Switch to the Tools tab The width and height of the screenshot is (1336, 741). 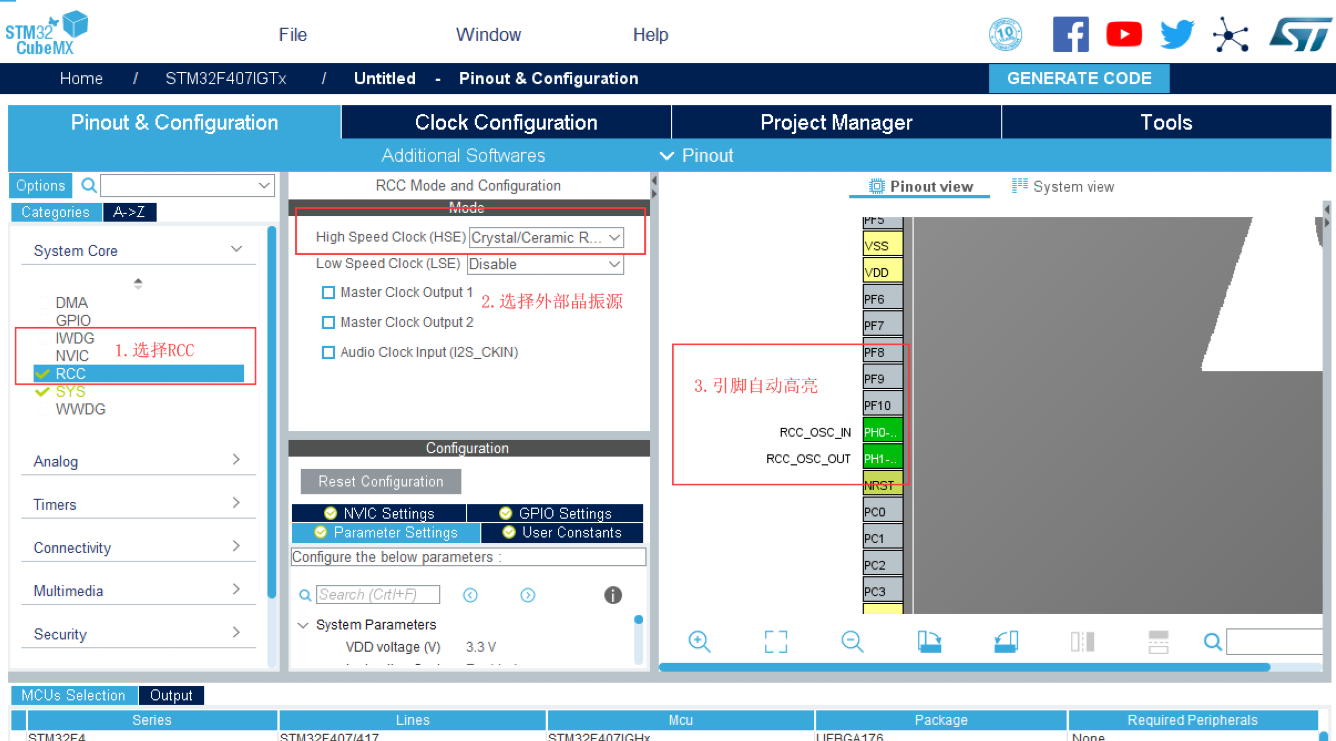1166,122
